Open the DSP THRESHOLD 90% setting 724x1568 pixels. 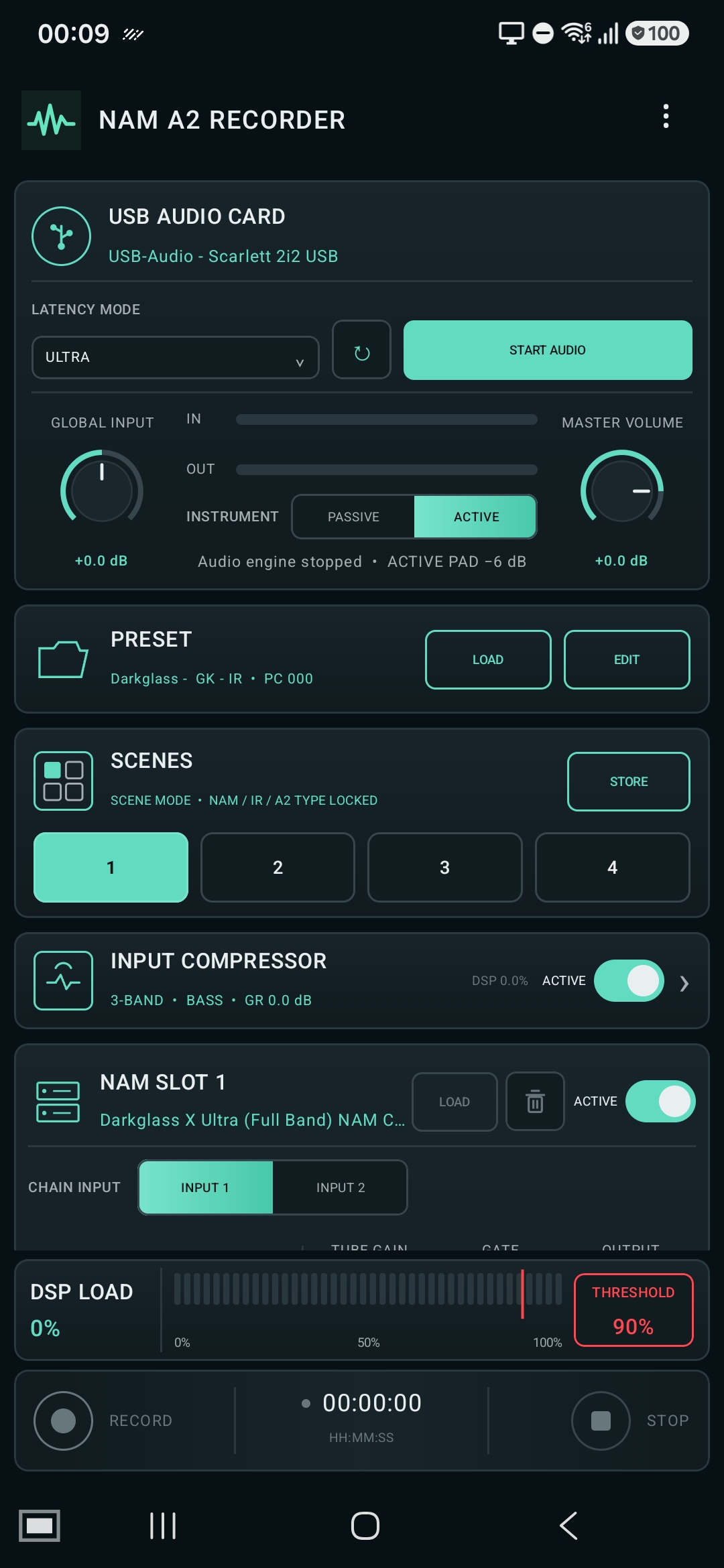(x=633, y=1309)
